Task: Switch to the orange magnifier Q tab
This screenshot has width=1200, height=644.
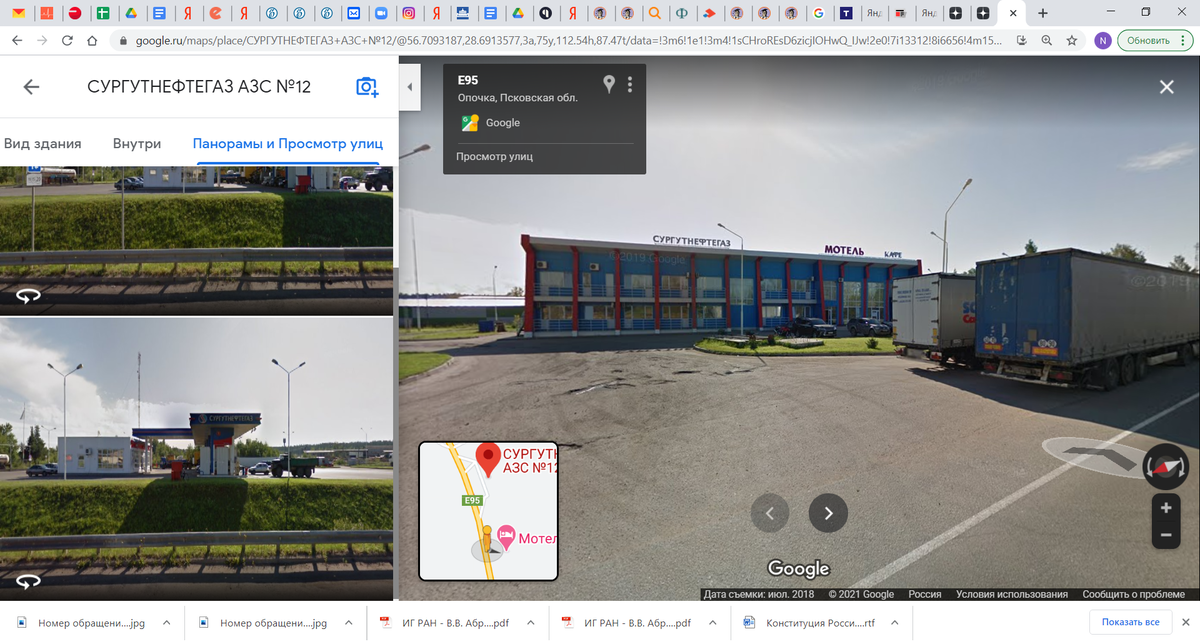Action: (x=654, y=13)
